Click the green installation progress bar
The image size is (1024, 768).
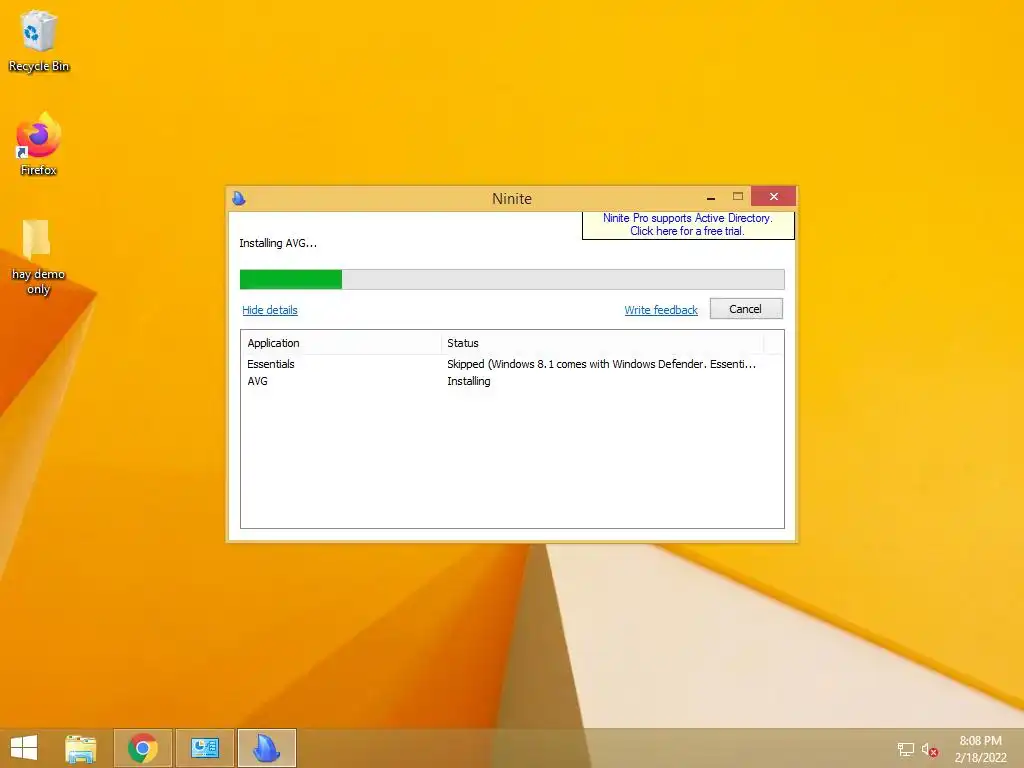(512, 279)
